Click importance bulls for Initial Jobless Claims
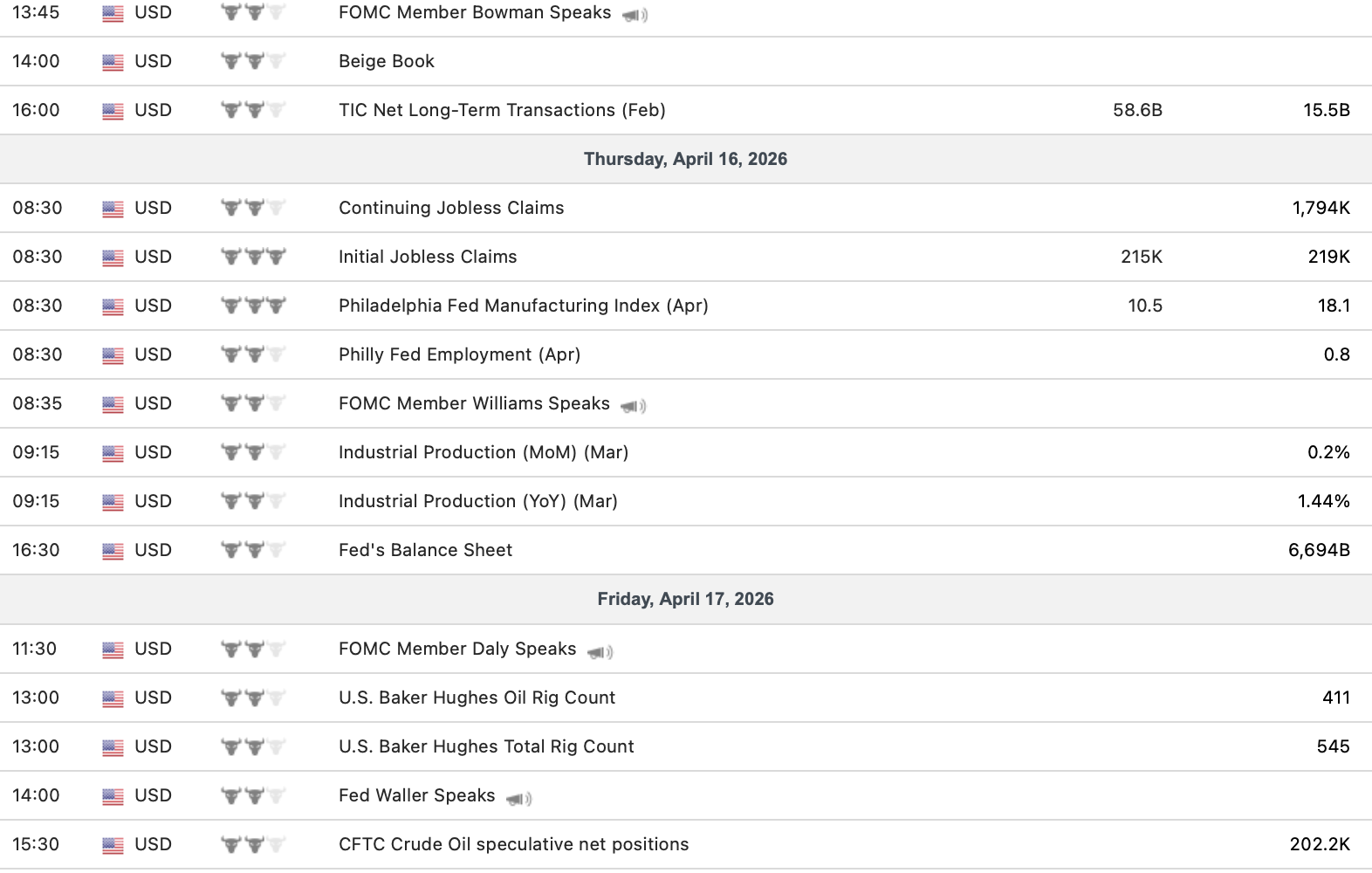The image size is (1372, 873). pos(253,257)
